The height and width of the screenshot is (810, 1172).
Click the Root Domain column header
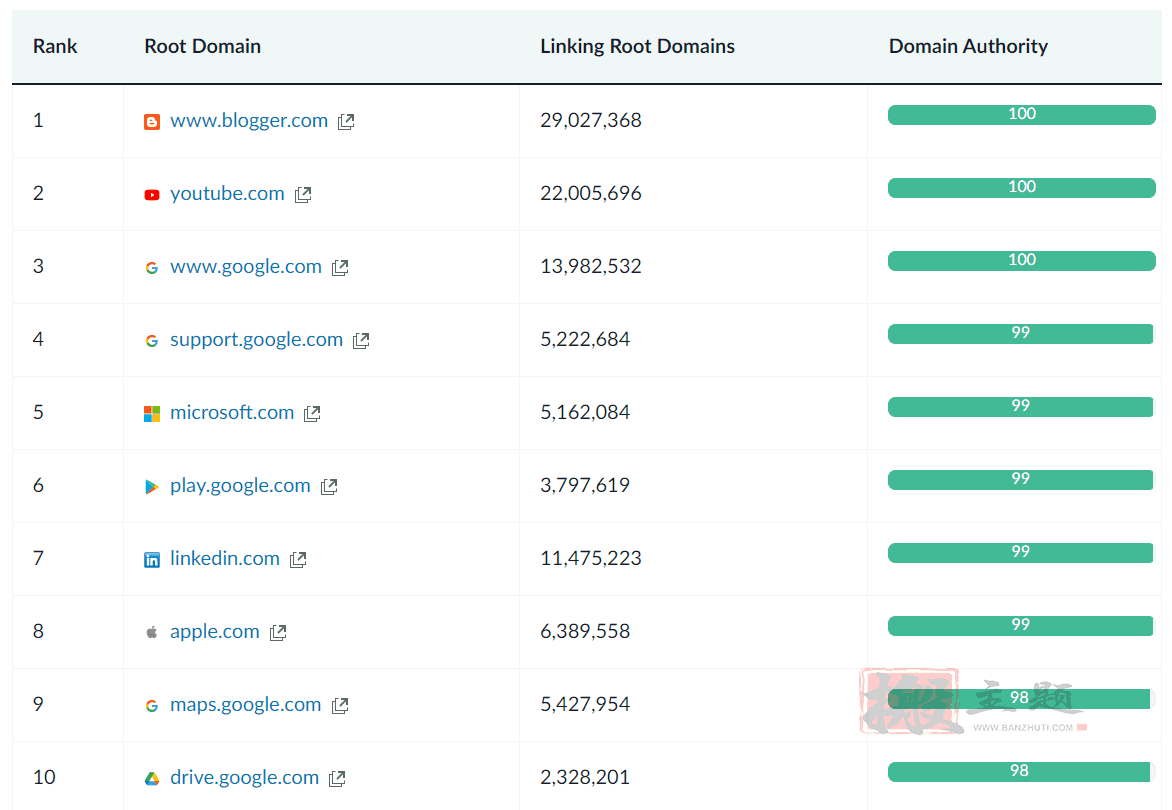coord(203,46)
